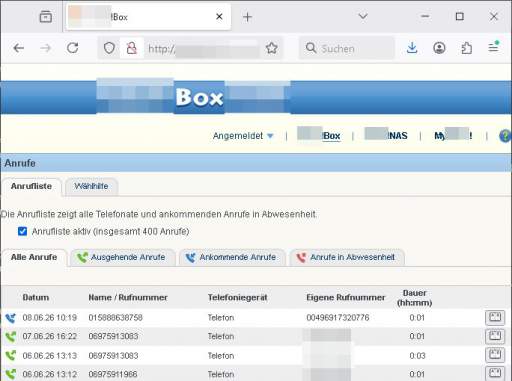Click the Datum column header
Screen dimensions: 512x381
click(36, 297)
